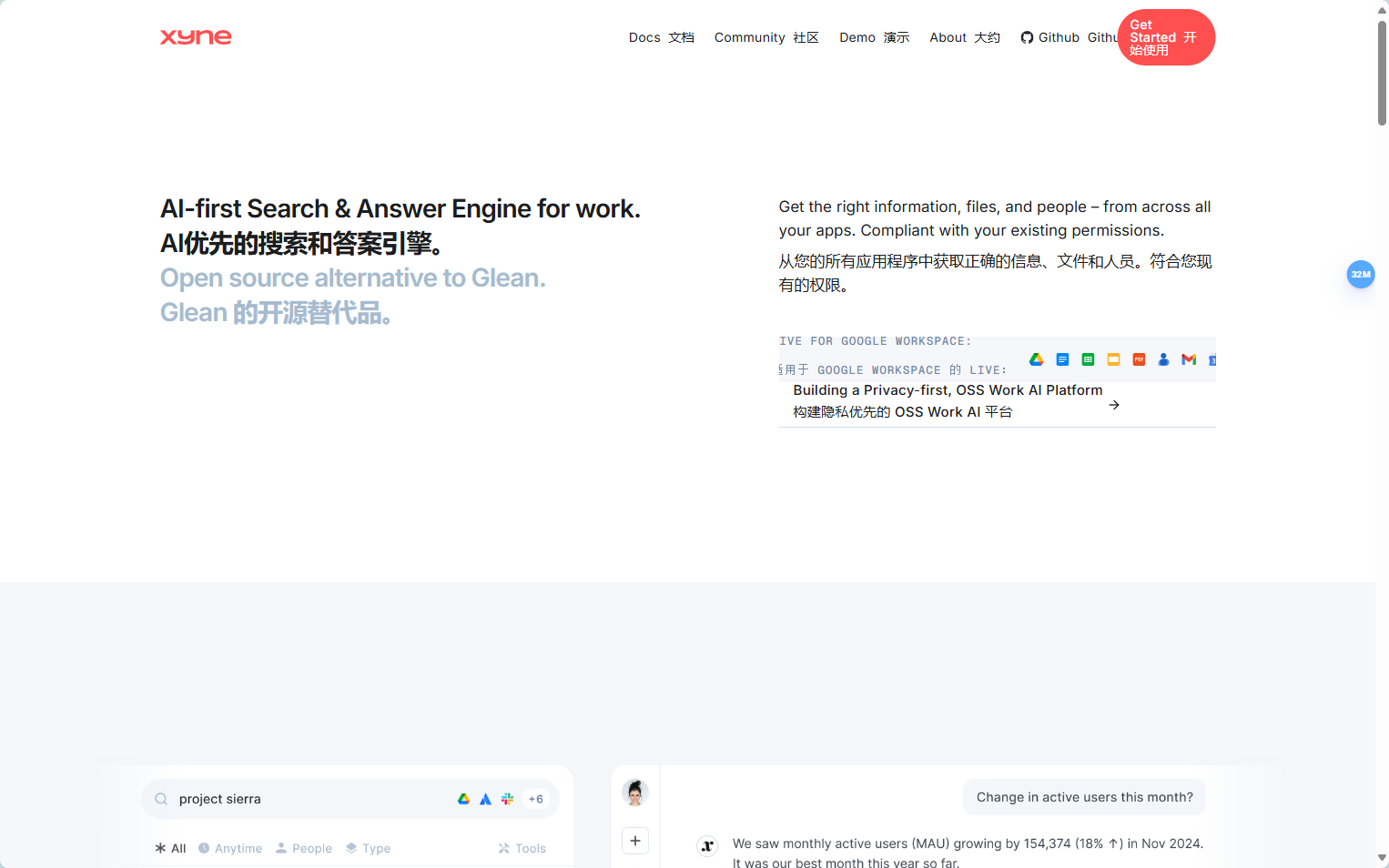Image resolution: width=1389 pixels, height=868 pixels.
Task: Click the 'AI-first Search & Answer Engine' heading
Action: click(x=400, y=208)
